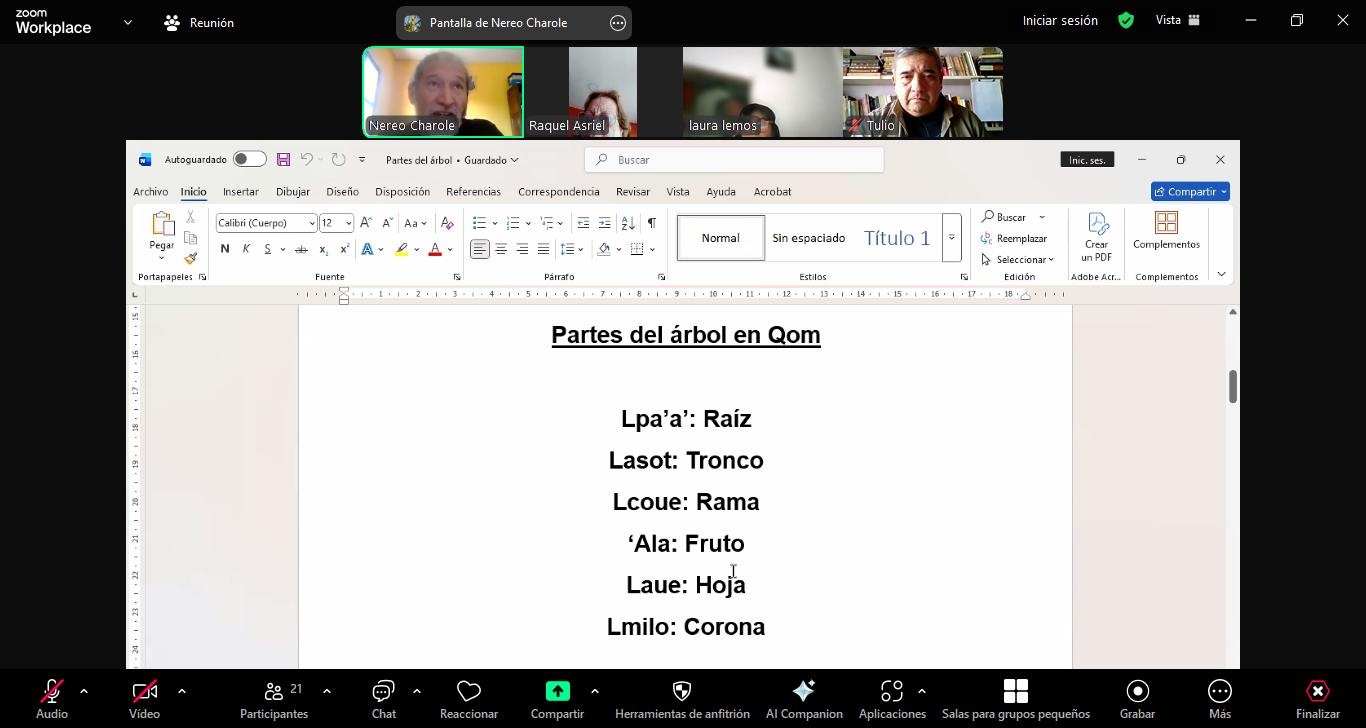Viewport: 1366px width, 728px height.
Task: Switch to the Revisar ribbon tab
Action: [x=632, y=192]
